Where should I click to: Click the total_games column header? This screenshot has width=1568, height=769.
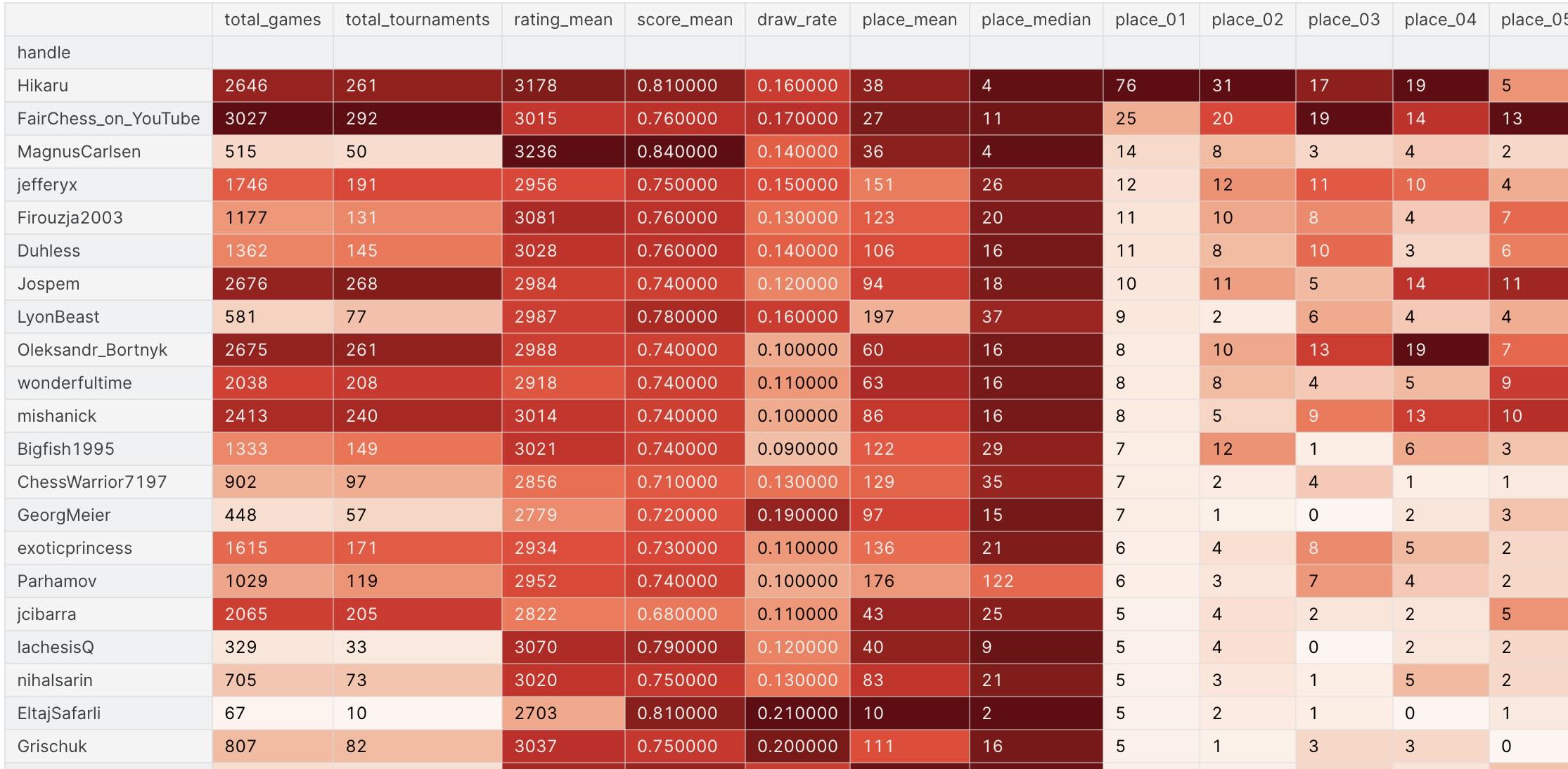[272, 20]
